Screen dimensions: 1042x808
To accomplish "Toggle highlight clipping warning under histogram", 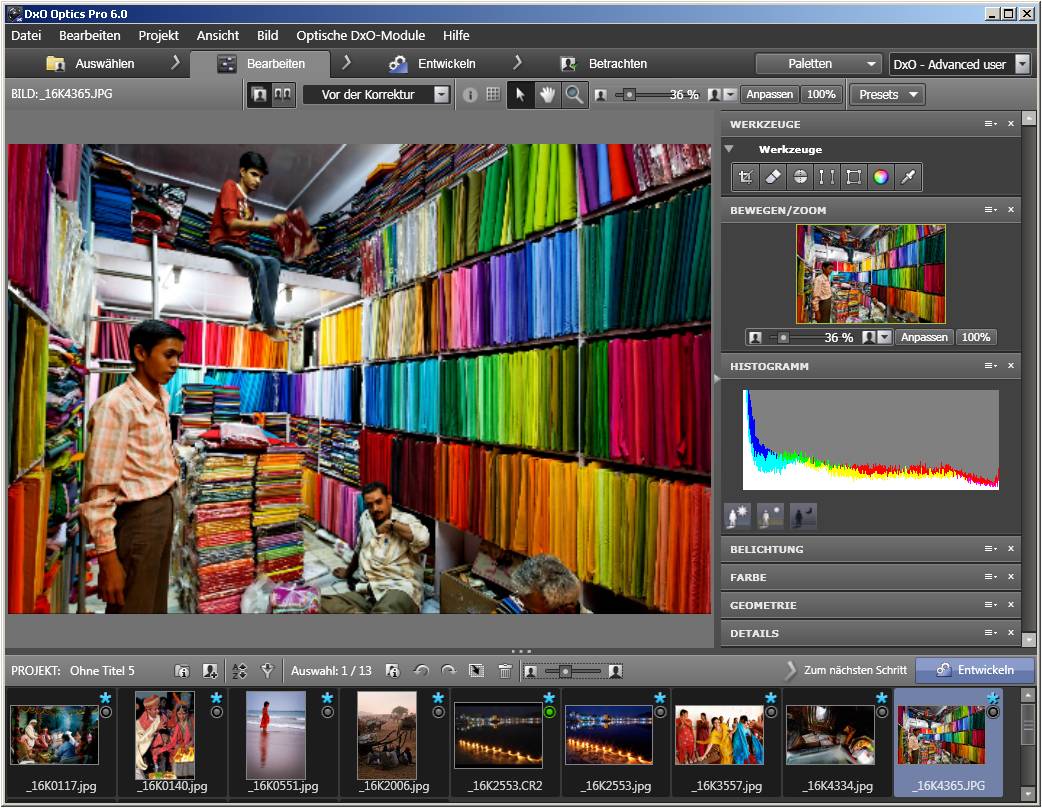I will 738,516.
